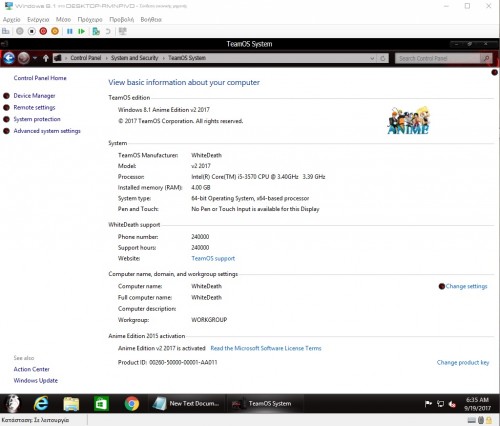Image resolution: width=500 pixels, height=426 pixels.
Task: Launch Internet Explorer from taskbar
Action: (41, 403)
